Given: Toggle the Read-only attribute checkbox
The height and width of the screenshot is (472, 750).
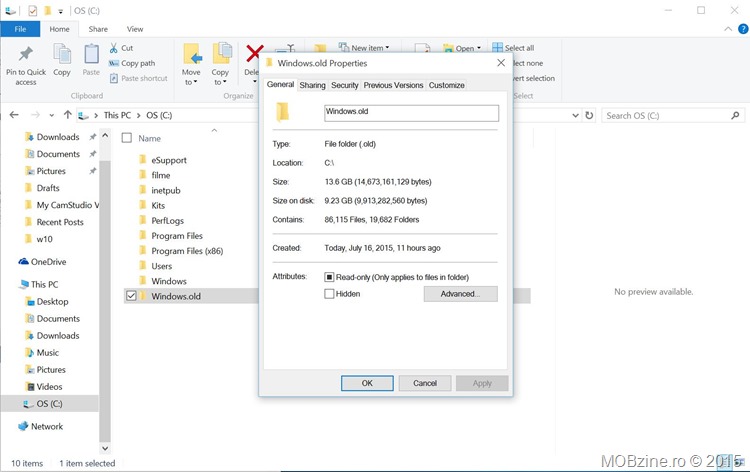Looking at the screenshot, I should click(x=329, y=277).
